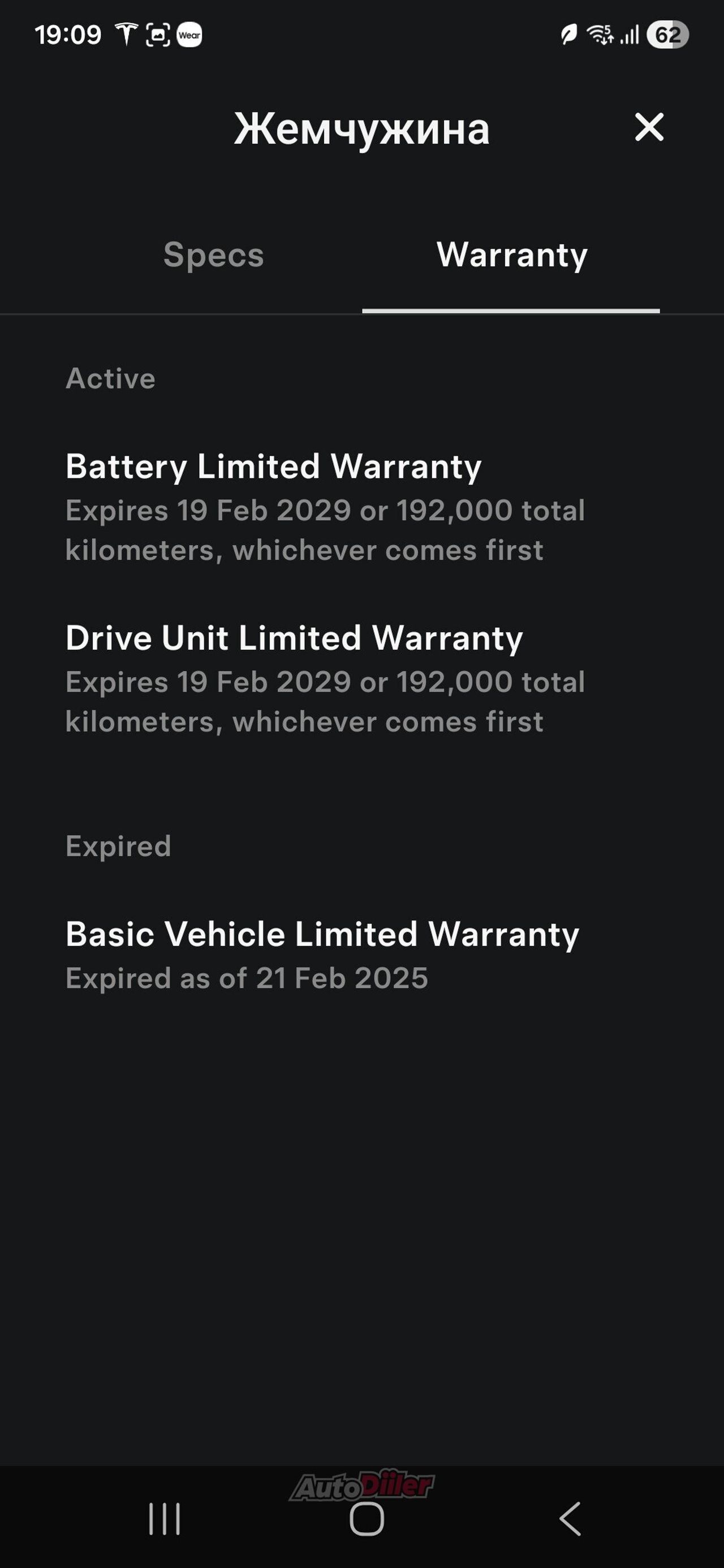Tap the Active section header
Screen dimensions: 724x1568
tap(110, 379)
